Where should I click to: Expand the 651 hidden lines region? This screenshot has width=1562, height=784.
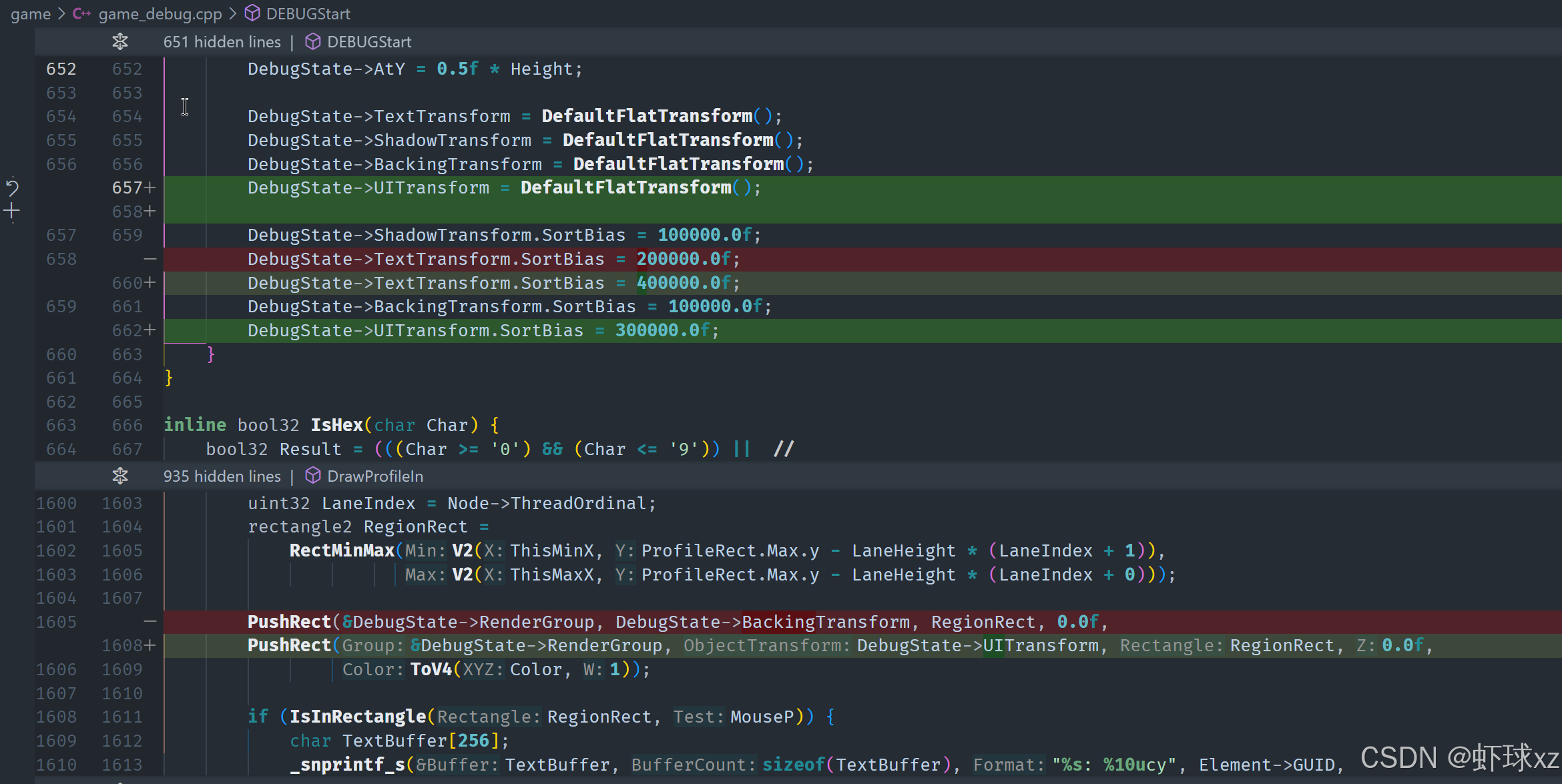(x=222, y=42)
